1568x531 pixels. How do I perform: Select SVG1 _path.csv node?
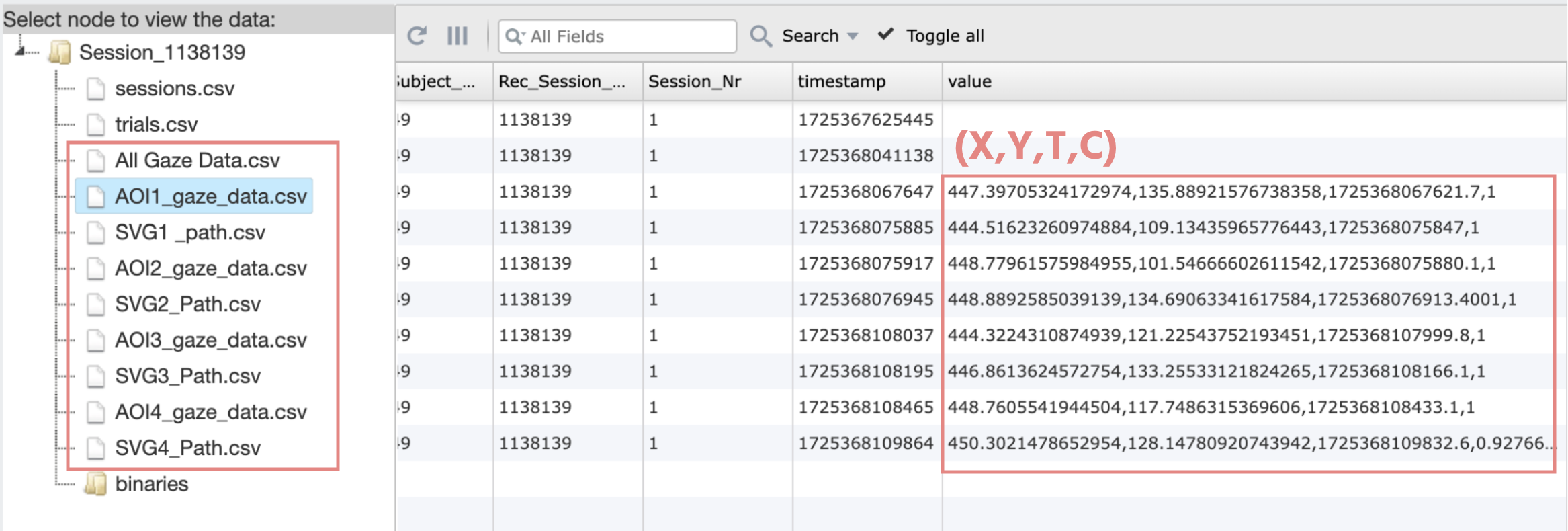point(189,233)
